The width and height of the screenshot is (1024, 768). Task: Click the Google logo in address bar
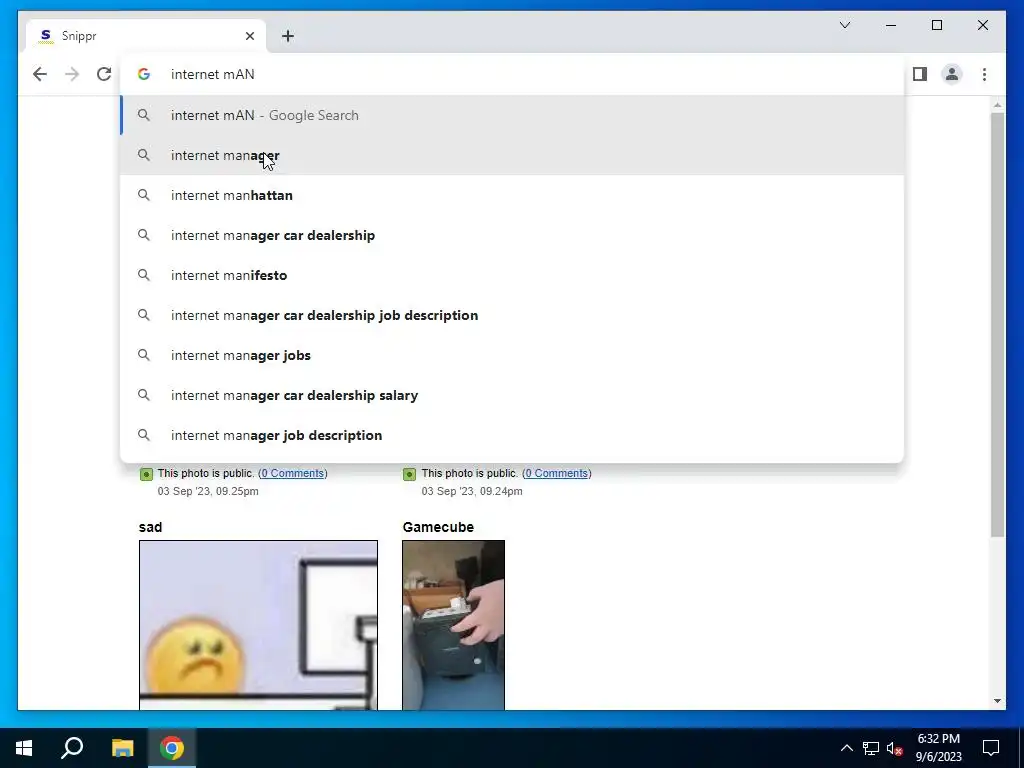(x=144, y=74)
